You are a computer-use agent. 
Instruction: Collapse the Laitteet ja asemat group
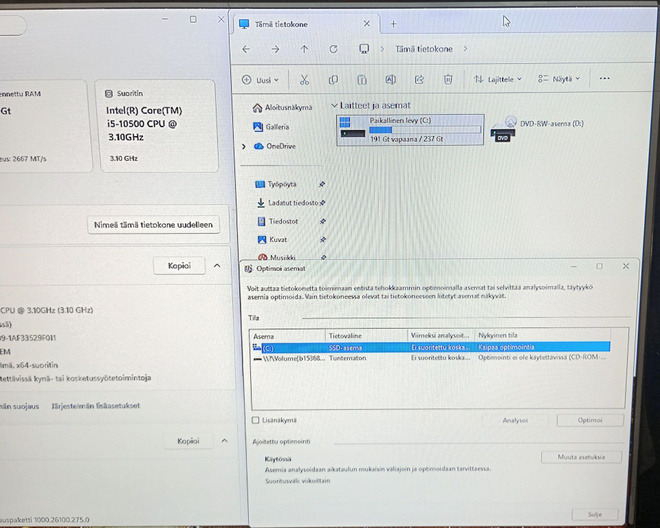click(334, 105)
